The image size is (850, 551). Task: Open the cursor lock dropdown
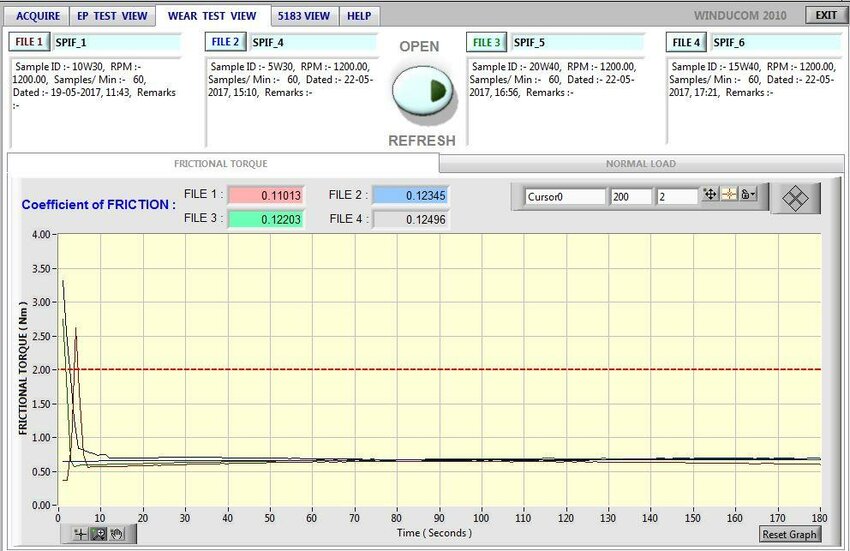tap(747, 196)
